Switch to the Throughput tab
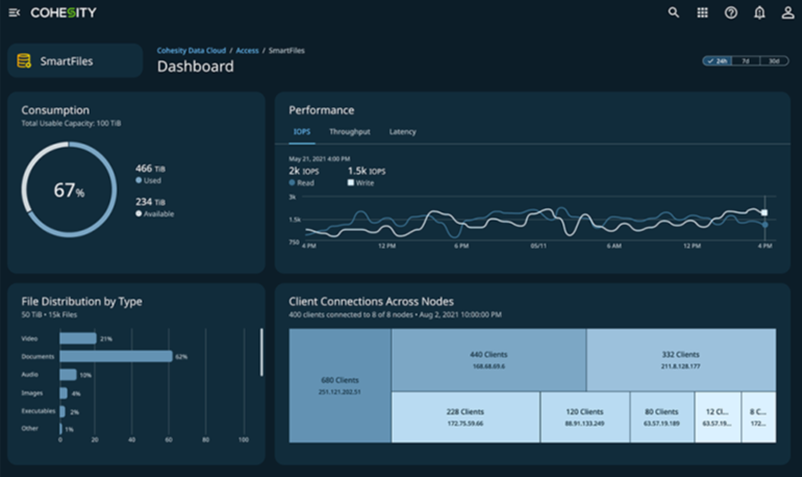This screenshot has width=802, height=477. point(349,132)
